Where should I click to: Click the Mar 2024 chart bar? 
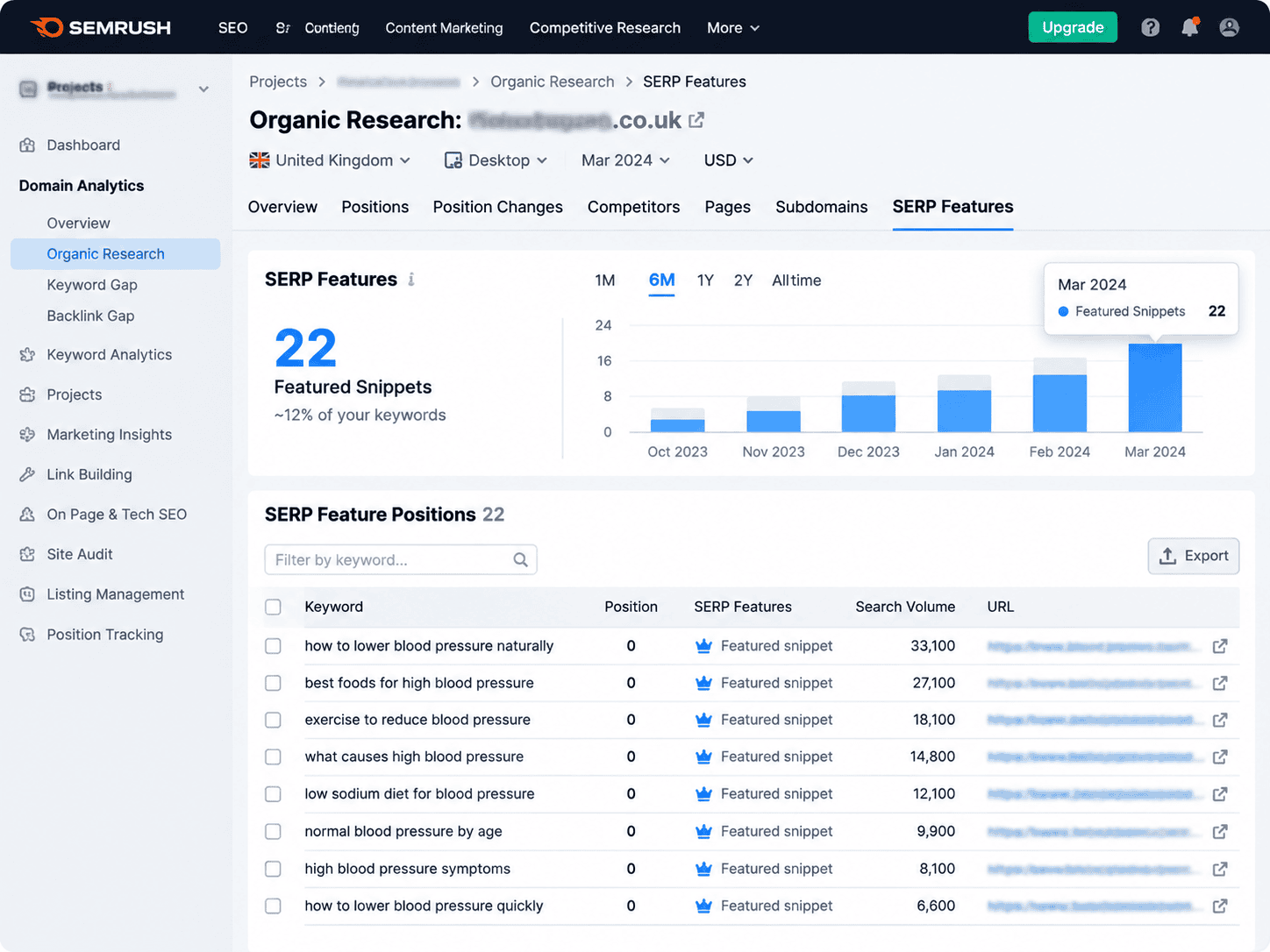click(x=1155, y=387)
